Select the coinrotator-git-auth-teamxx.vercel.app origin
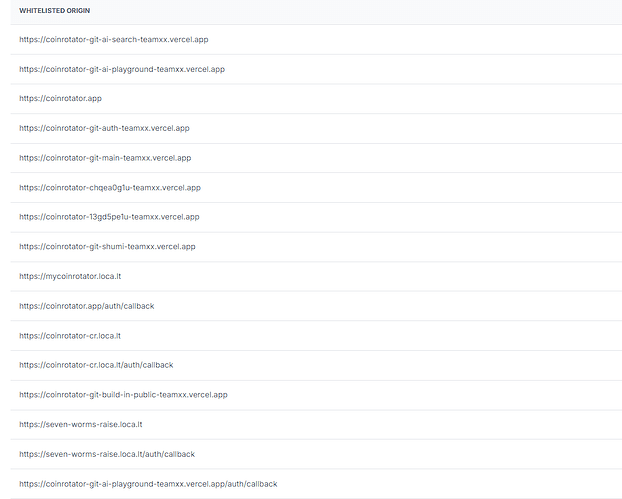The height and width of the screenshot is (499, 622). pyautogui.click(x=104, y=129)
